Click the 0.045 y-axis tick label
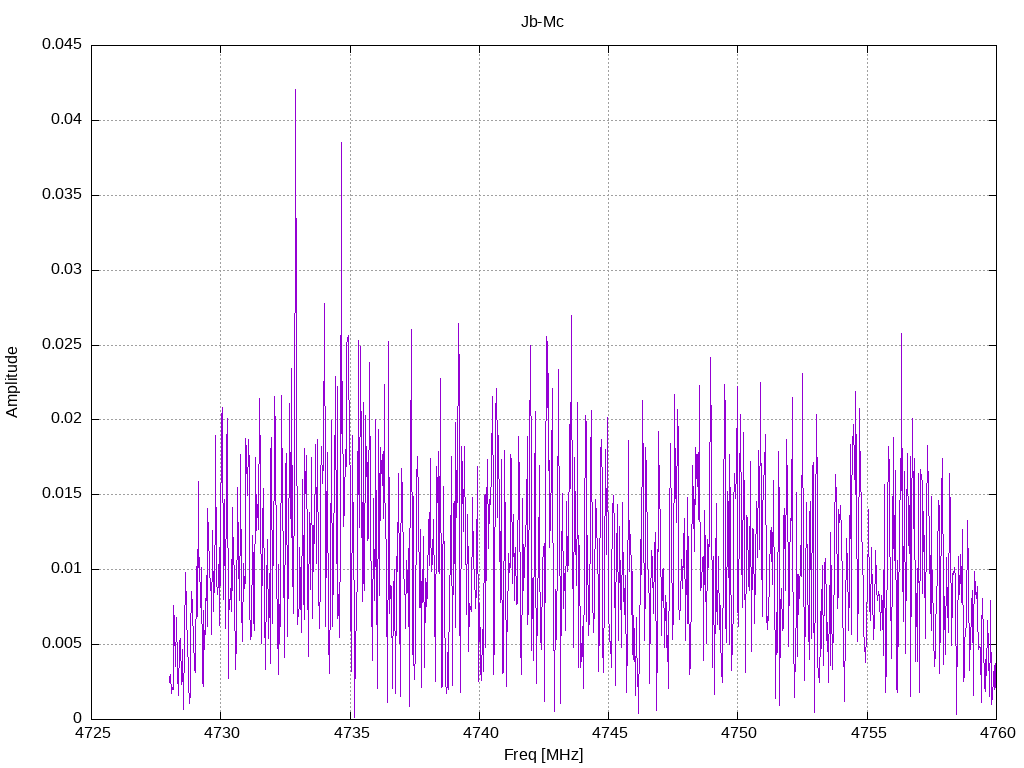Viewport: 1024px width, 768px height. [x=62, y=44]
